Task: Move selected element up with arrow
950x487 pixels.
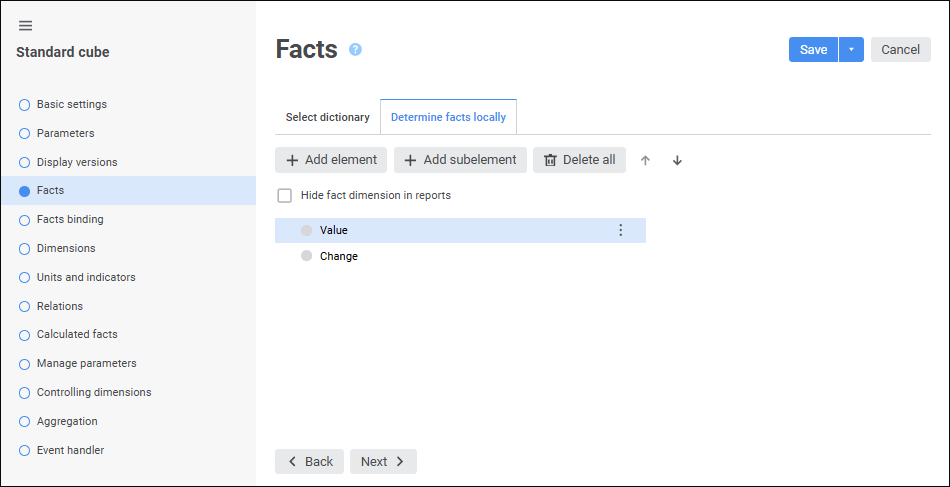Action: point(645,160)
